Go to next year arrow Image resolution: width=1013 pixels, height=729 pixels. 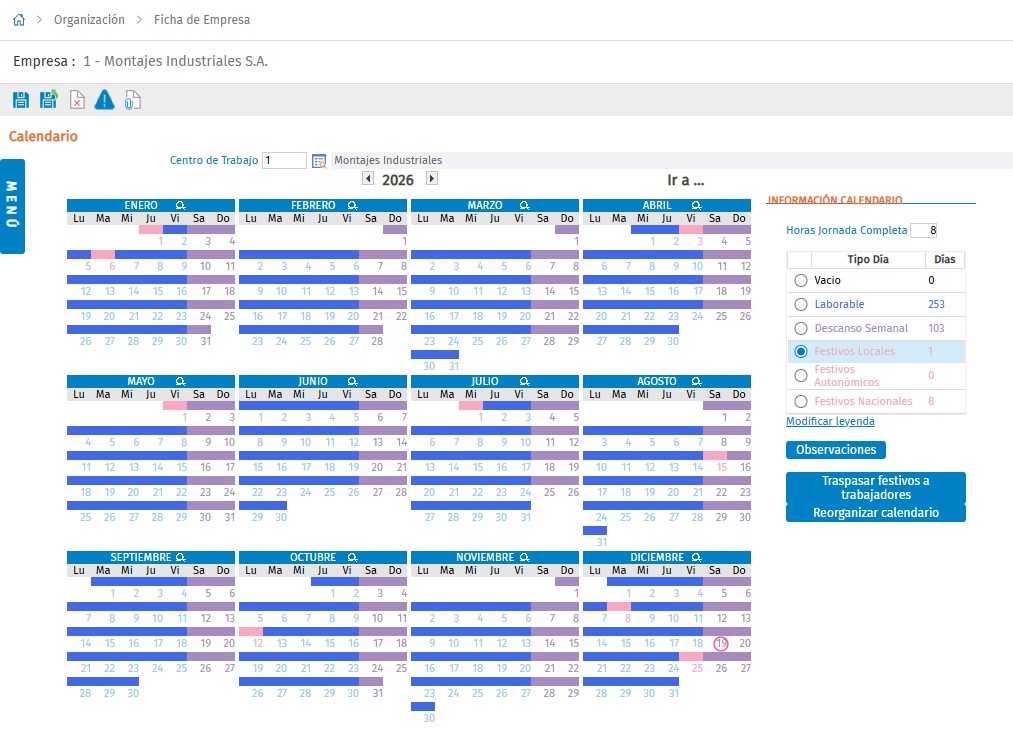[x=432, y=178]
